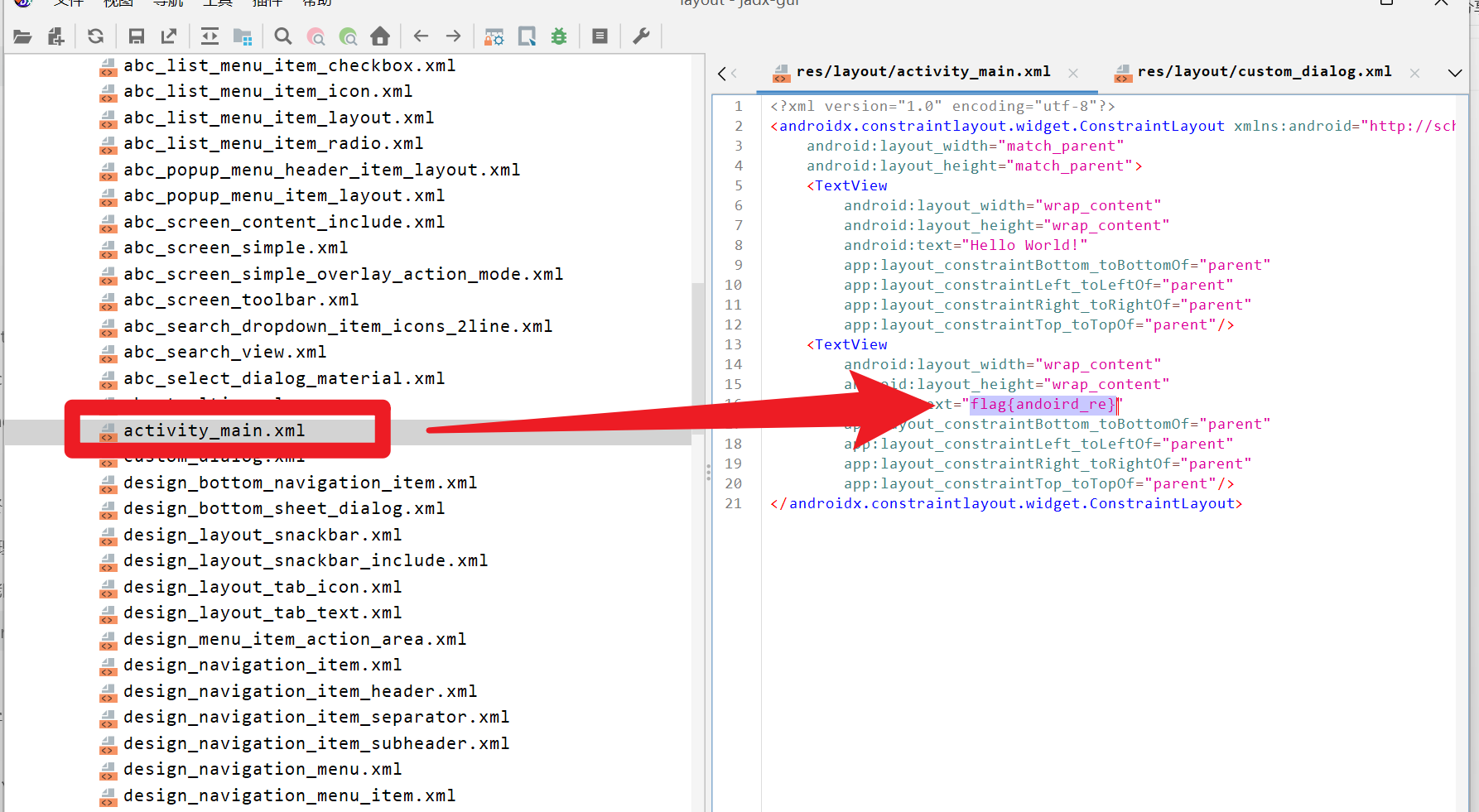This screenshot has width=1479, height=812.
Task: Navigate back with the left arrow
Action: coord(421,36)
